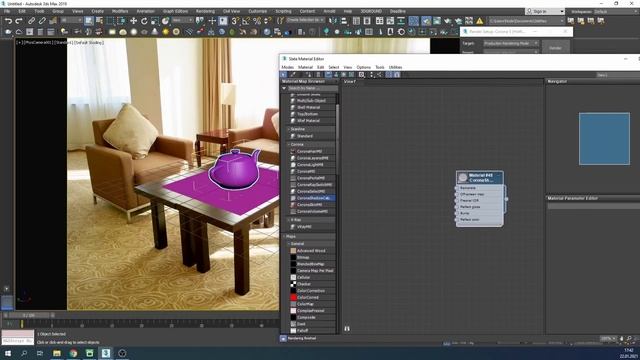Select CoronaShadowCatcher material in browser
This screenshot has width=640, height=360.
pyautogui.click(x=313, y=198)
